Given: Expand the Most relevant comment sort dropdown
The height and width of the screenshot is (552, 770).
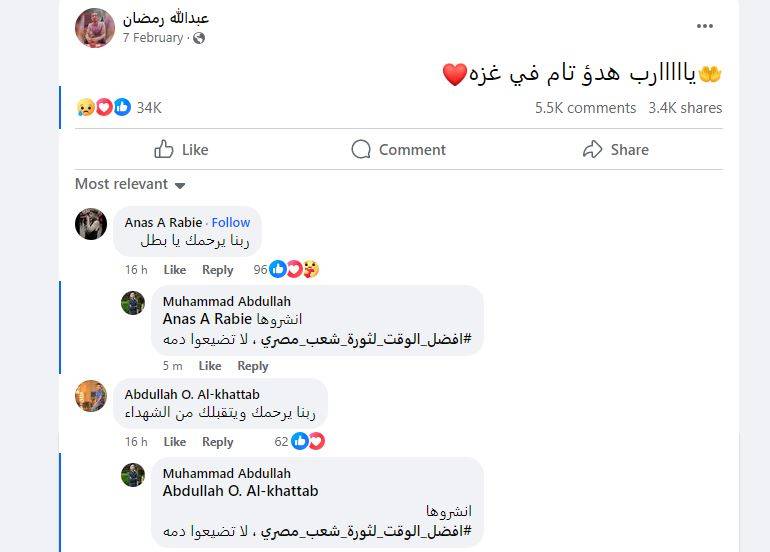Looking at the screenshot, I should 130,184.
